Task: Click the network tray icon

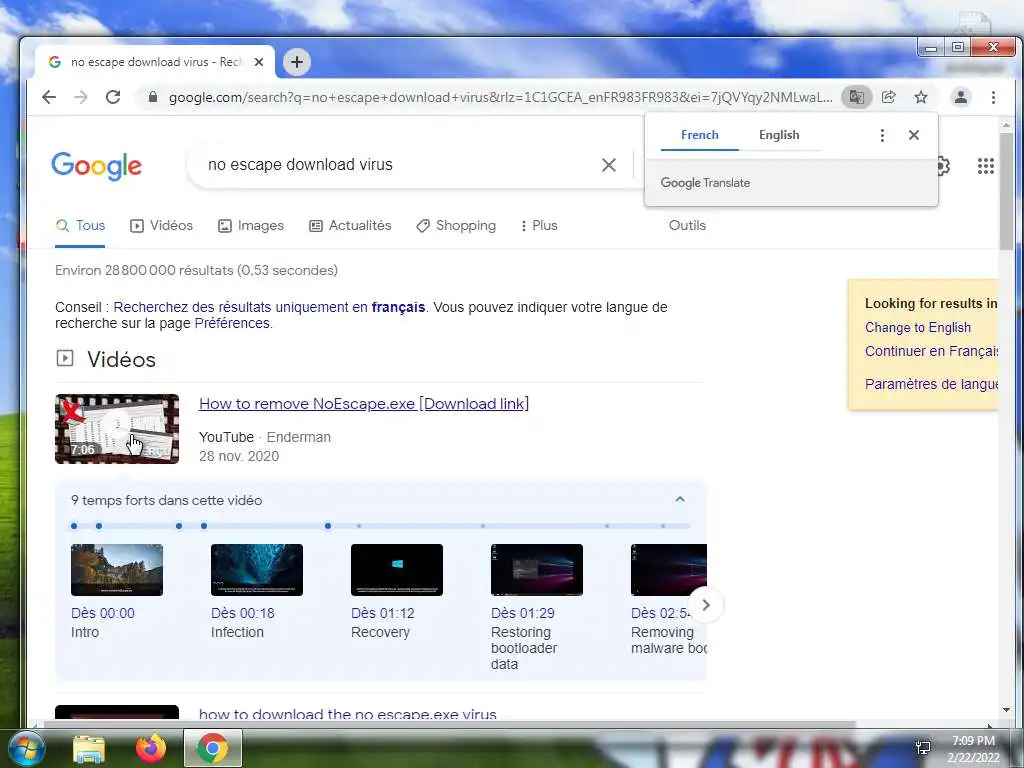Action: click(923, 748)
